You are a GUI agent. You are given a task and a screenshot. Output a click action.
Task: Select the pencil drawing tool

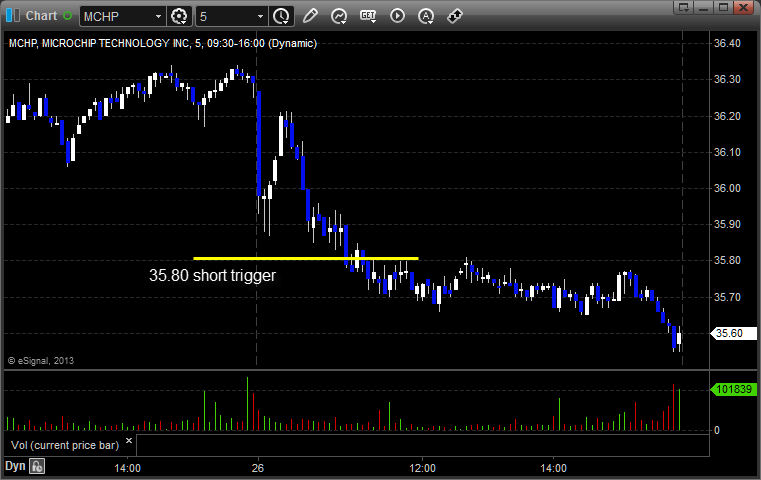pyautogui.click(x=310, y=16)
